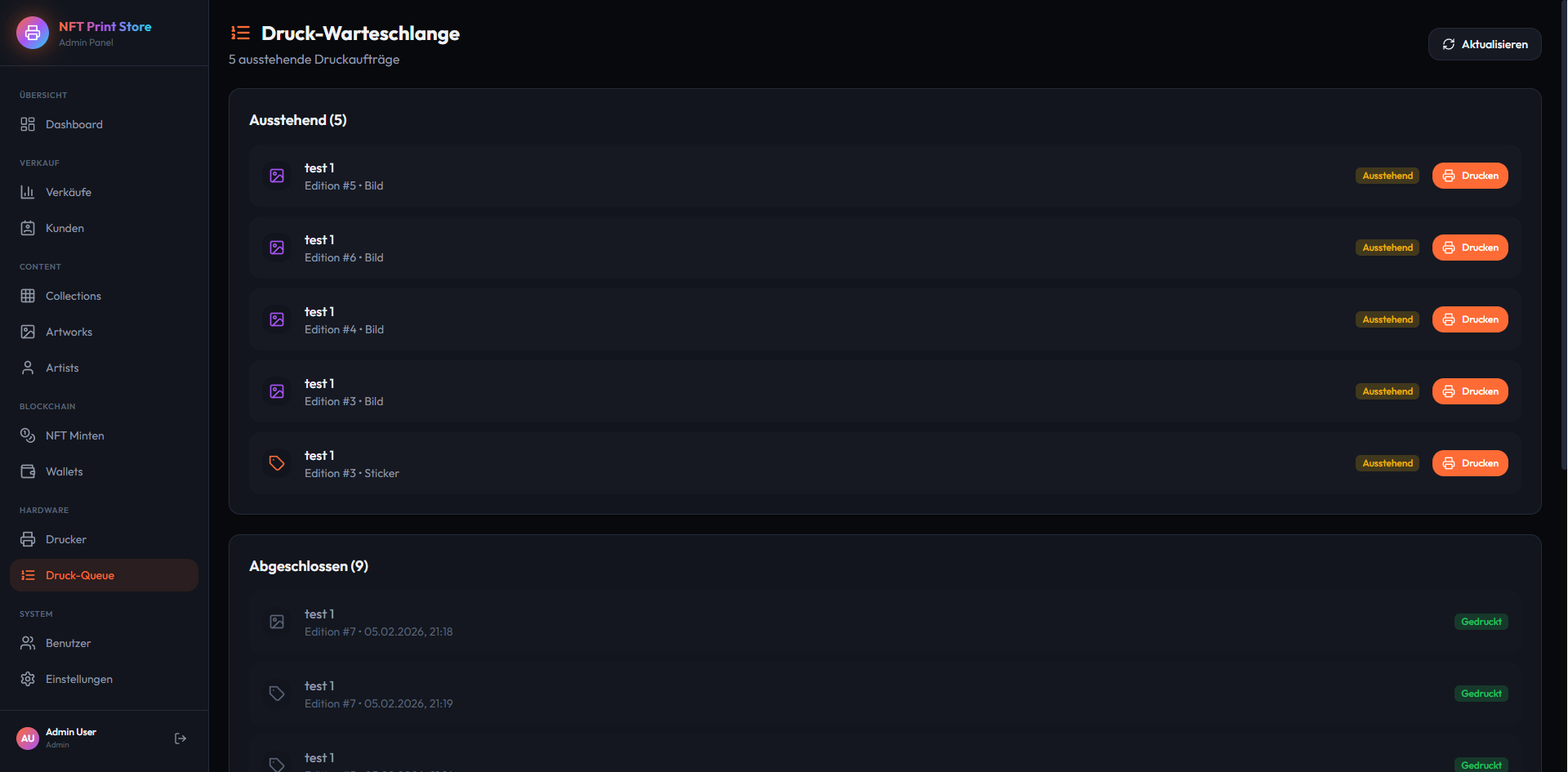The image size is (1568, 772).
Task: Click Drucken for the Edition #3 Sticker
Action: click(1470, 463)
